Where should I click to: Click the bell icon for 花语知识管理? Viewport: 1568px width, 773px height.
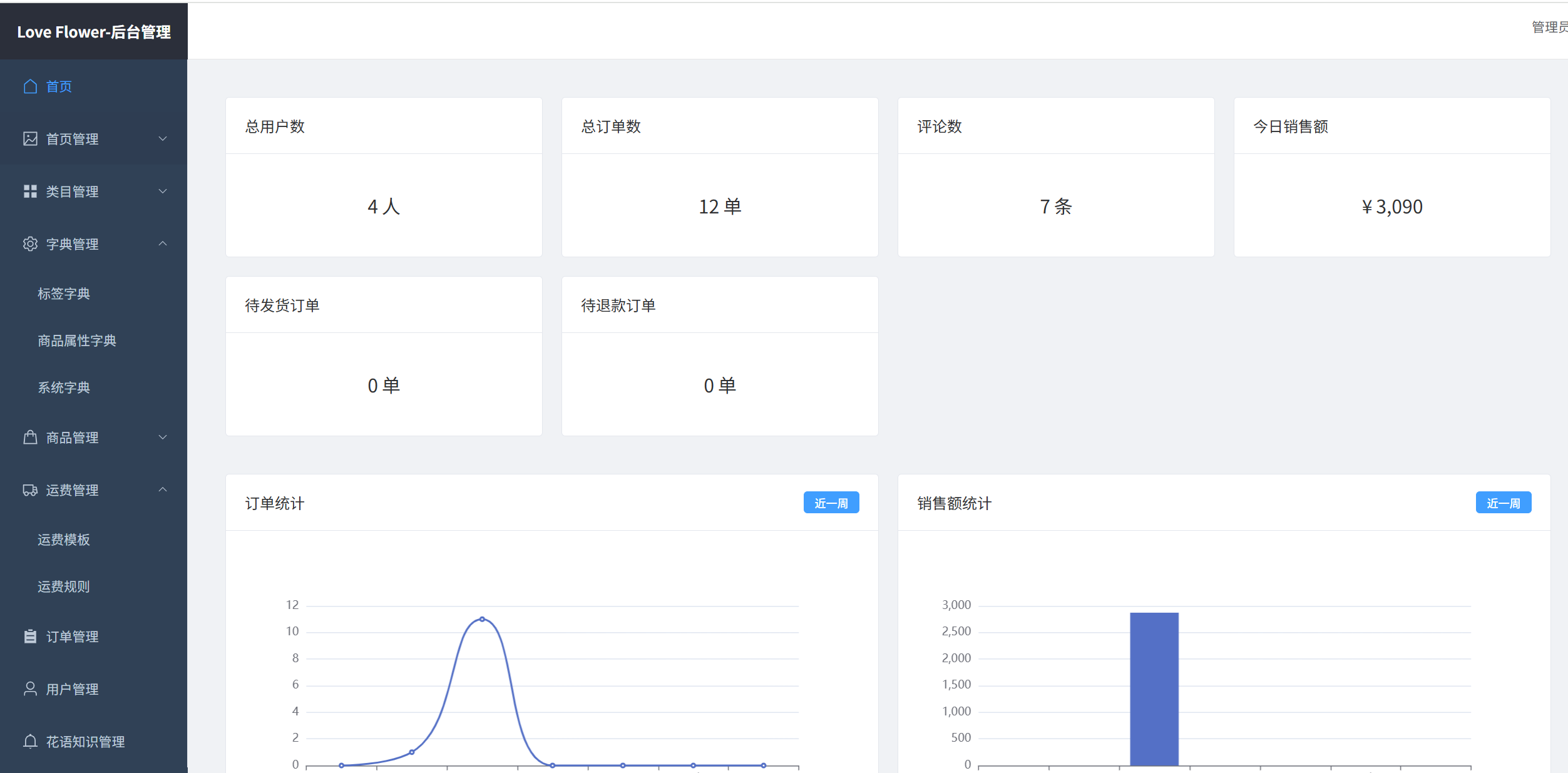30,742
